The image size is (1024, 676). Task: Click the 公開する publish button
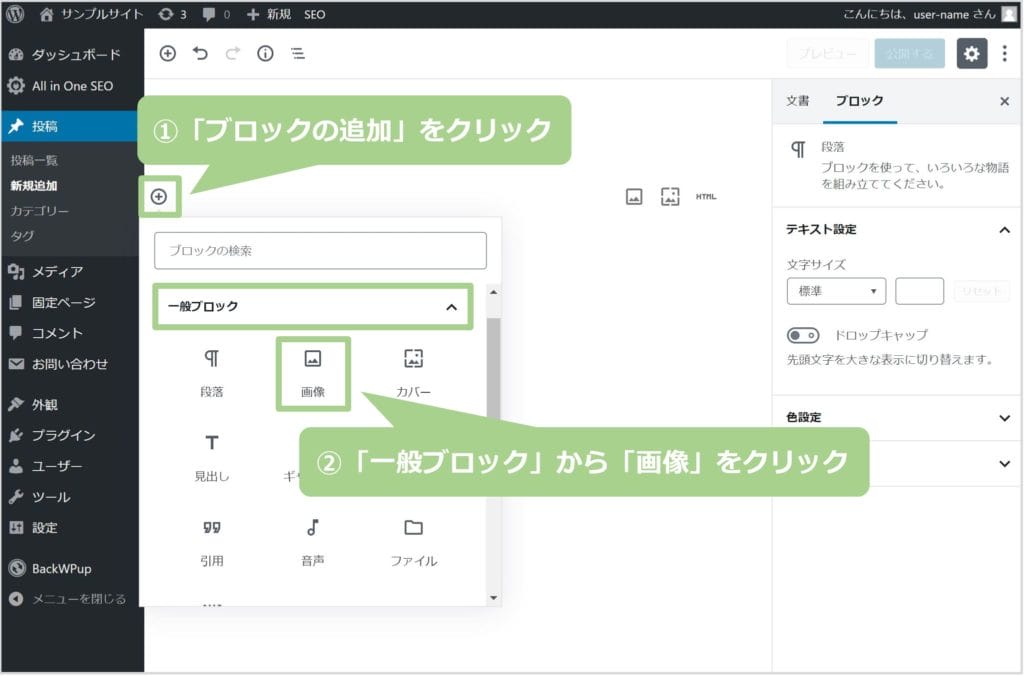click(908, 54)
